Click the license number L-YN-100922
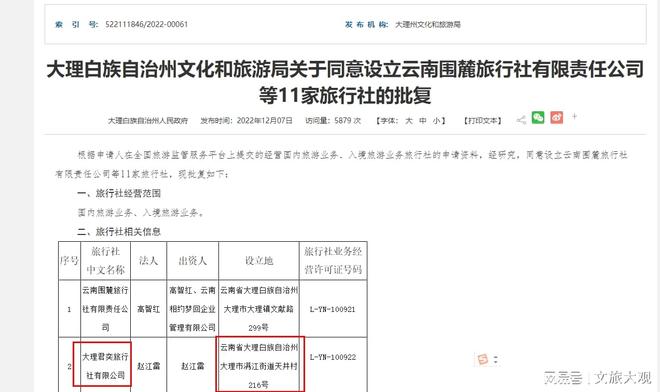Viewport: 660px width, 392px height. (x=333, y=357)
